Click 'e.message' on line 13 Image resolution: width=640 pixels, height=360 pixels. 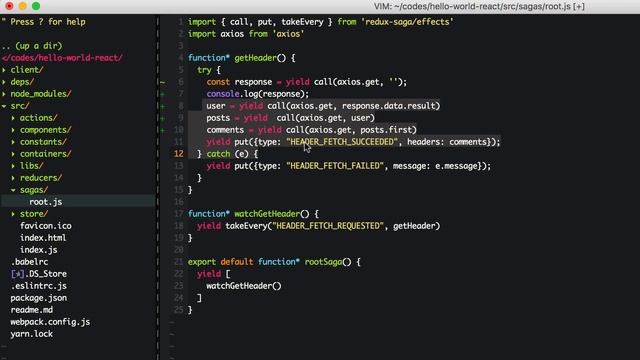tap(457, 166)
